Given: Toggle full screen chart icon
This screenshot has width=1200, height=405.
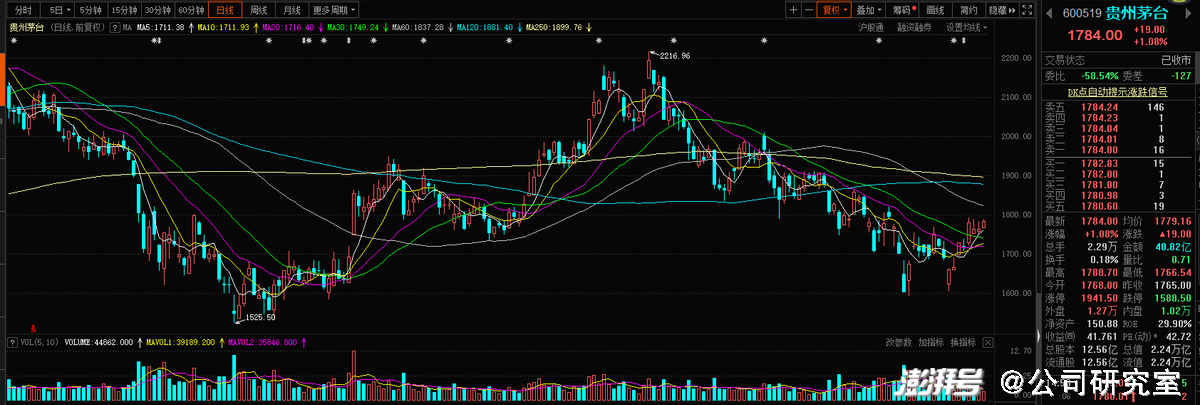Looking at the screenshot, I should pos(1027,10).
